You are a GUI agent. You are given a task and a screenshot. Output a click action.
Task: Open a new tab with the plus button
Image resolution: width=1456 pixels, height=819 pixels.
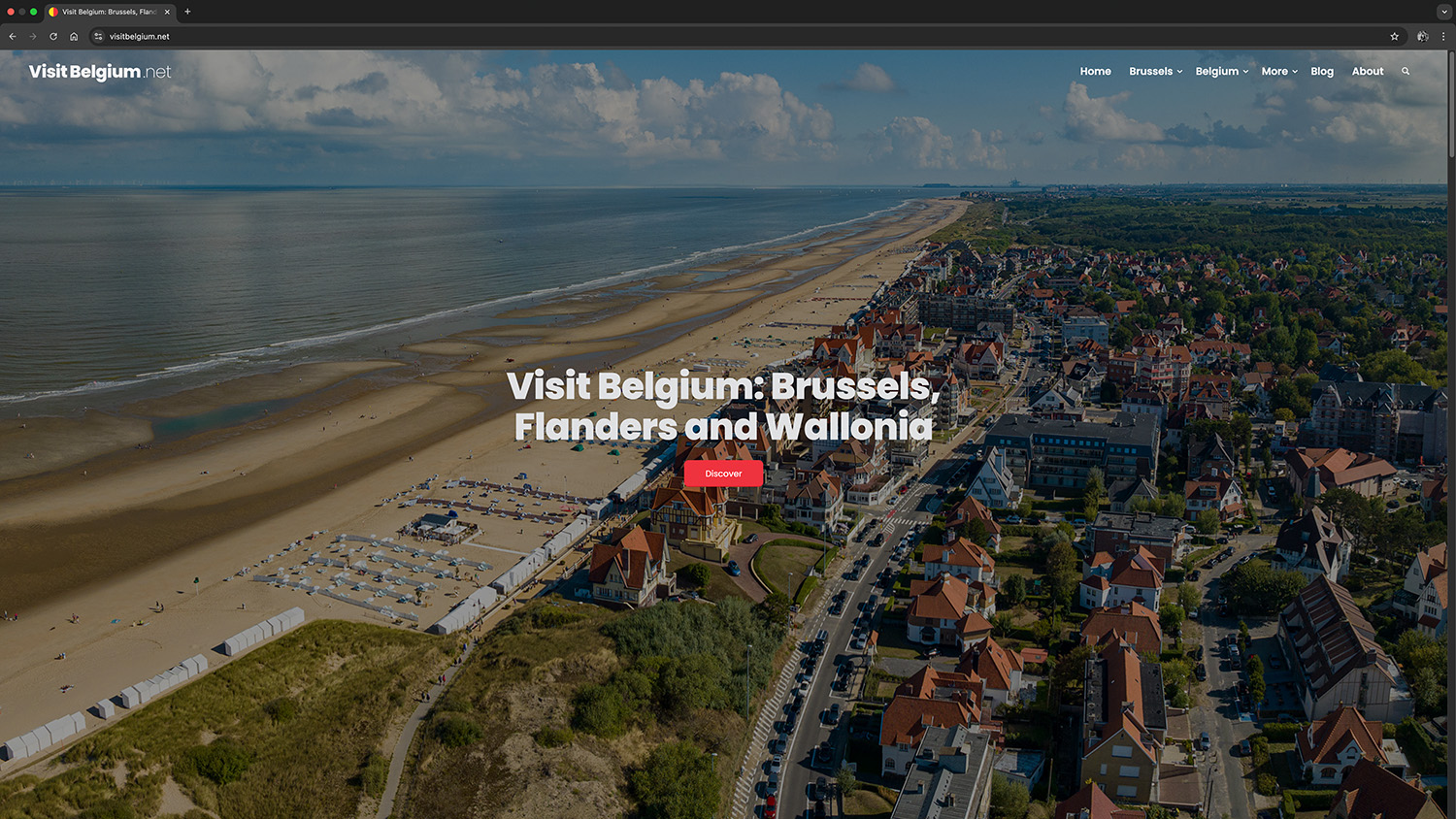[x=187, y=12]
